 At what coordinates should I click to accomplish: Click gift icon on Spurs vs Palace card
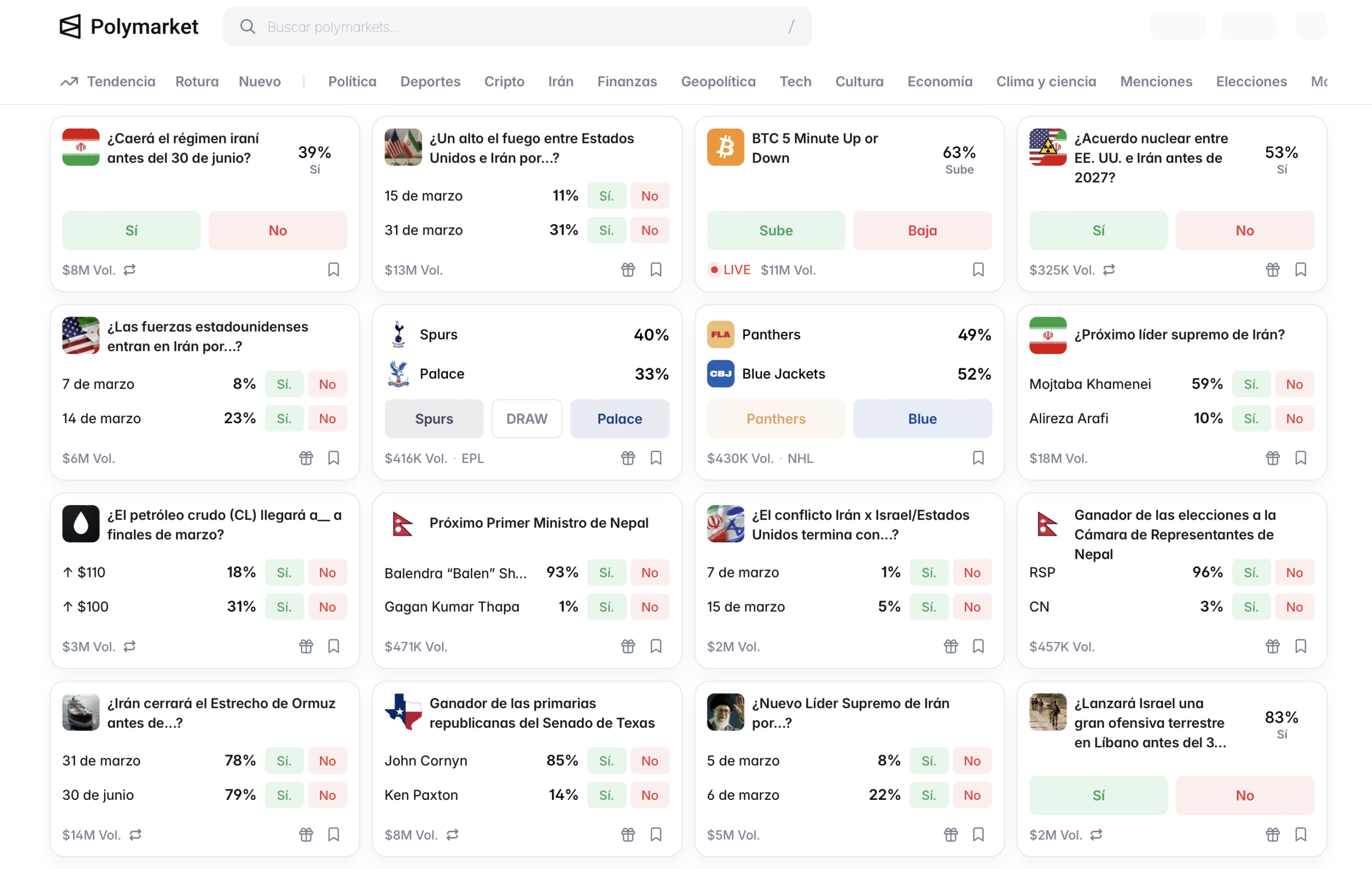tap(627, 458)
